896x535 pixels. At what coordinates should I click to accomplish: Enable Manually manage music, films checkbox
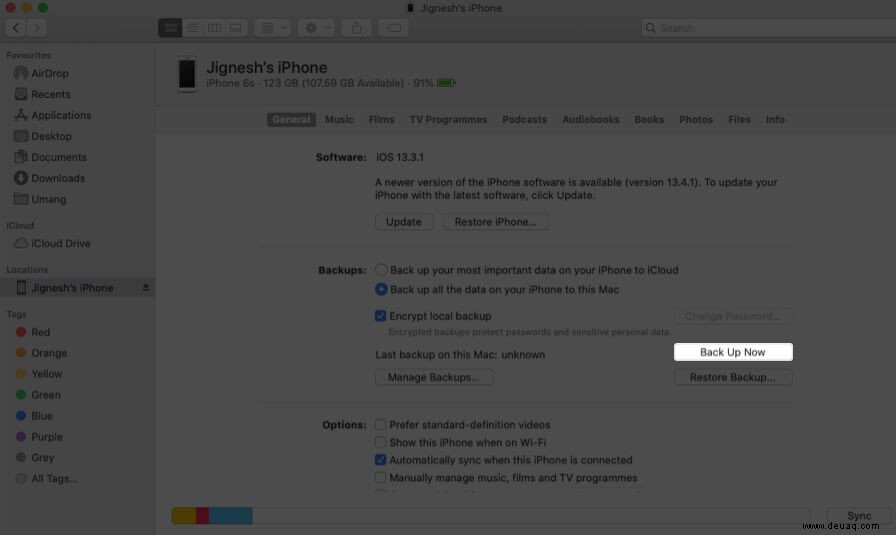[381, 478]
